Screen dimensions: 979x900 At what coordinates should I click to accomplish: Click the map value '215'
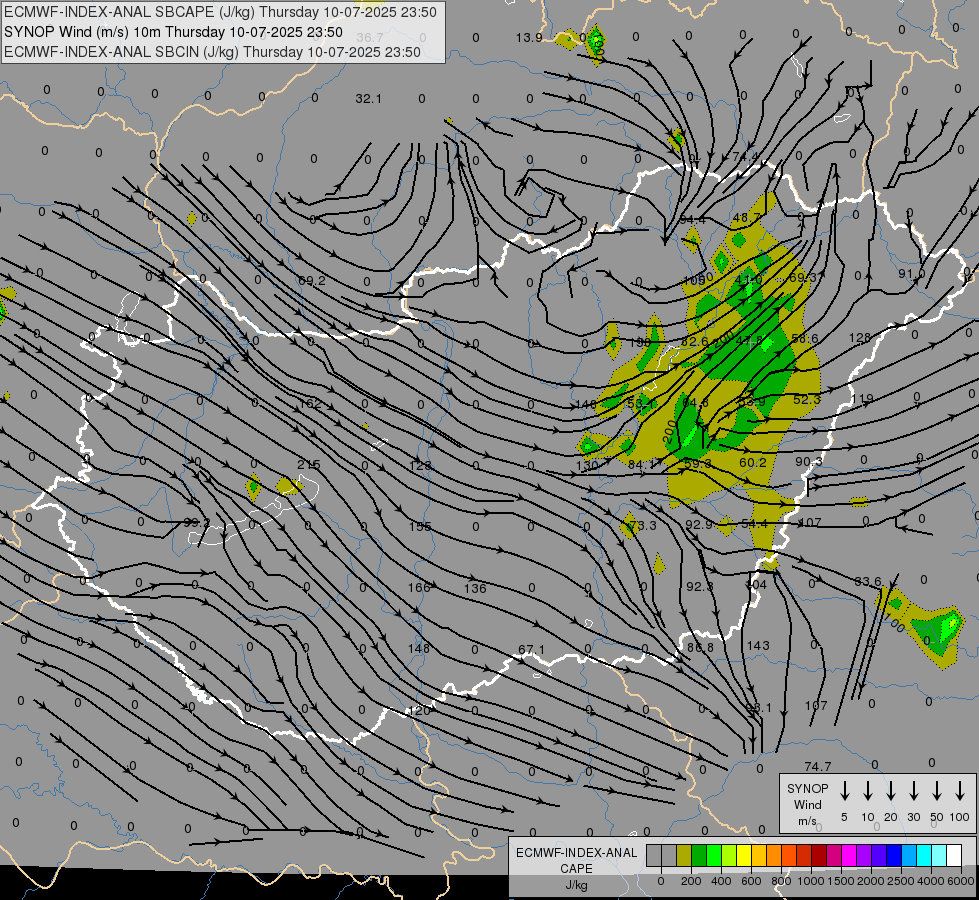(308, 465)
